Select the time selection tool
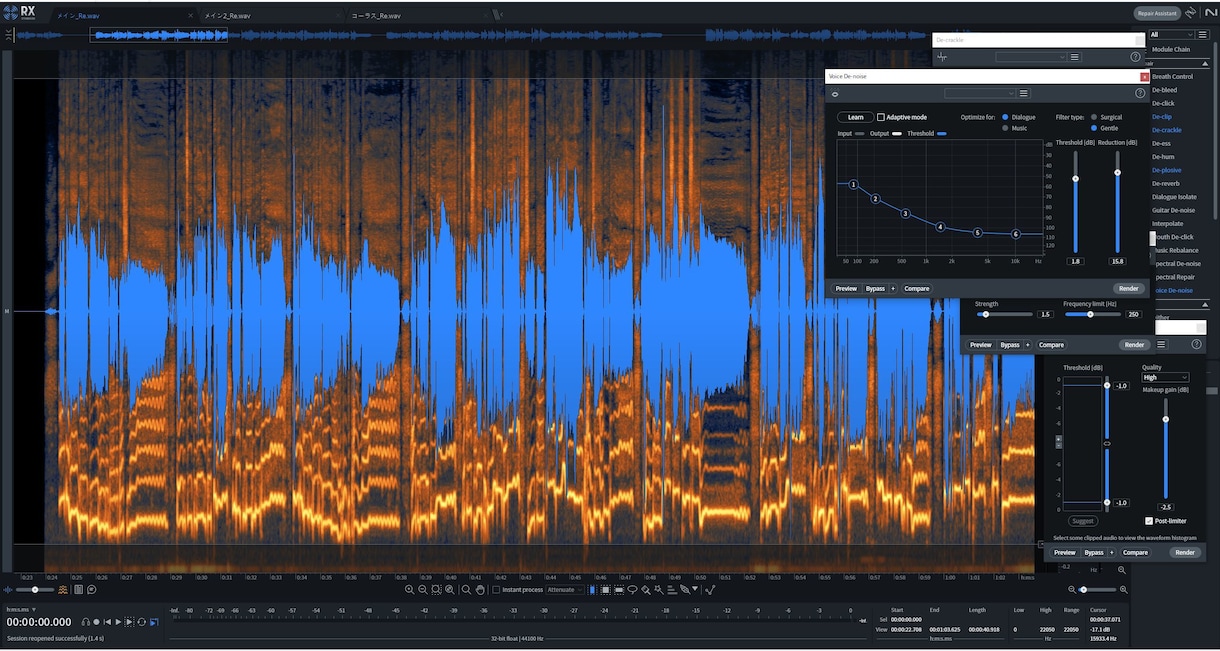The width and height of the screenshot is (1220, 651). [592, 590]
